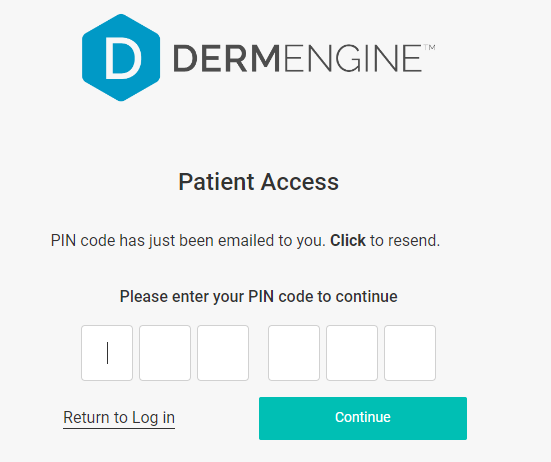551x462 pixels.
Task: Click the word 'Access' in the heading
Action: pos(300,182)
